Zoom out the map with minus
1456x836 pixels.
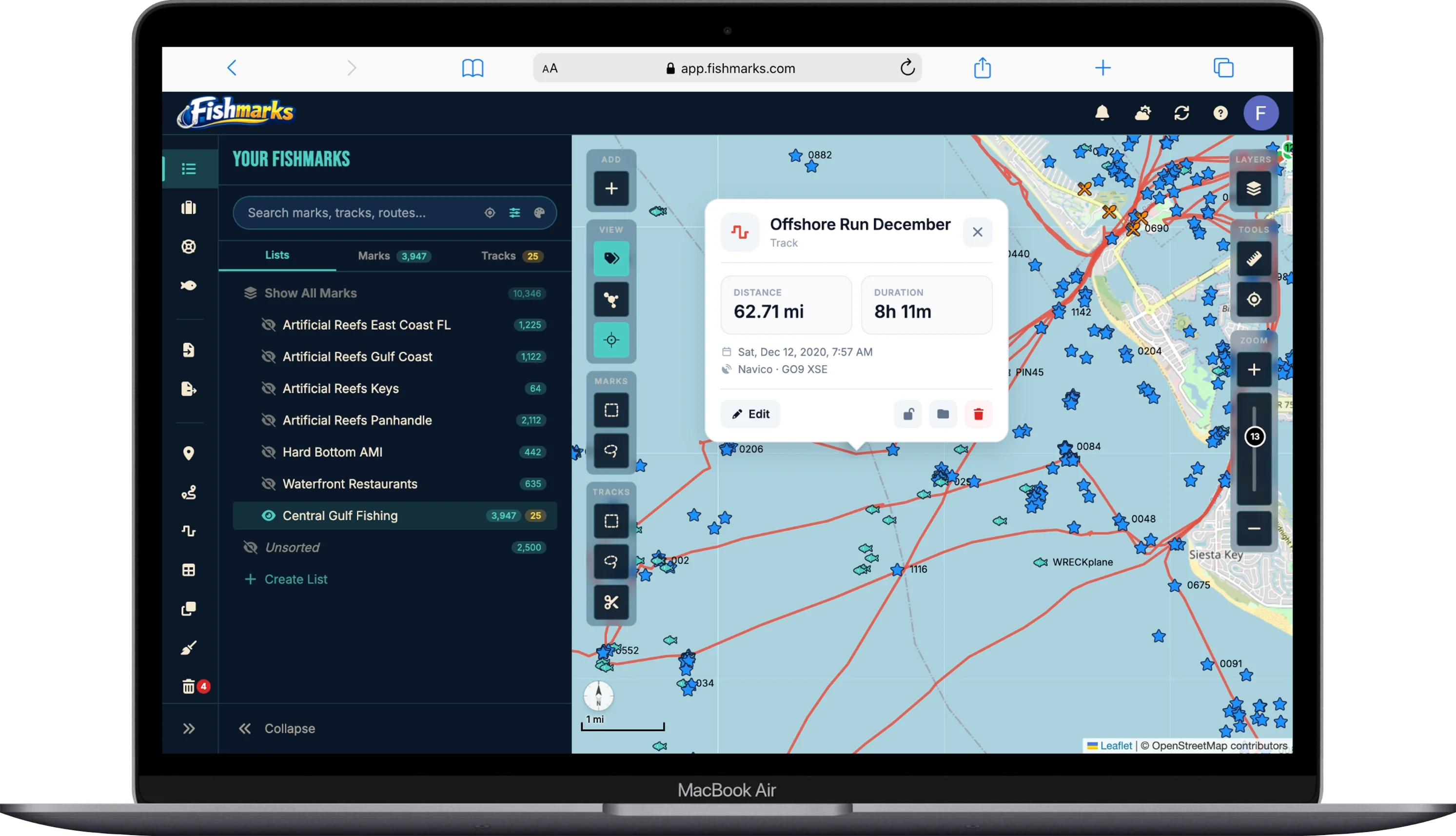click(x=1254, y=528)
